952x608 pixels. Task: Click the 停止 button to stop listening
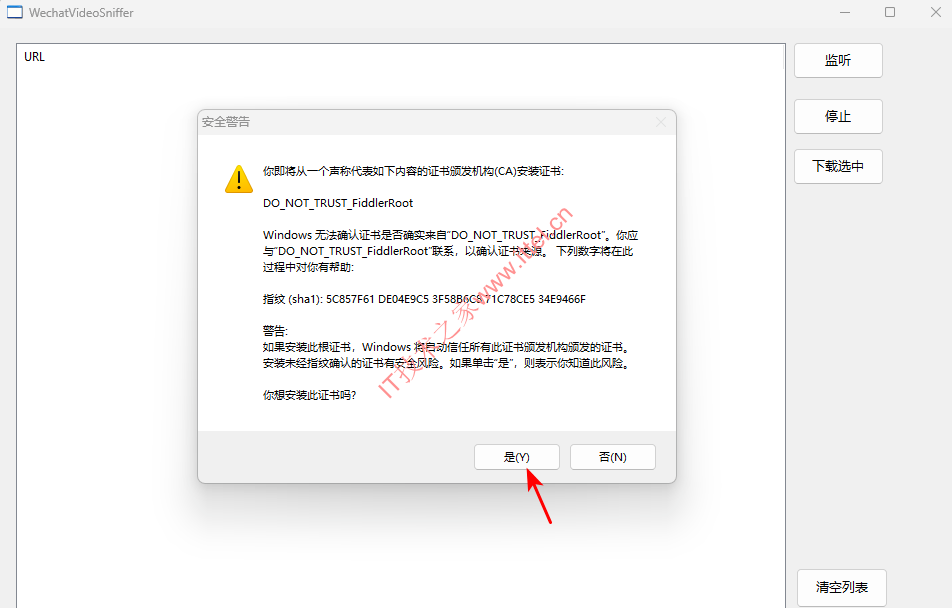click(x=838, y=117)
